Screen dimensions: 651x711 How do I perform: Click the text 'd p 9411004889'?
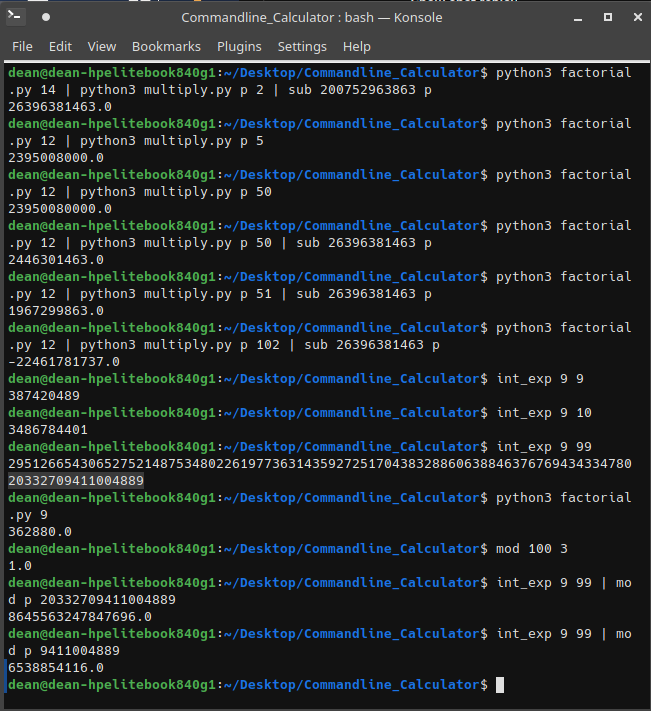[x=64, y=651]
